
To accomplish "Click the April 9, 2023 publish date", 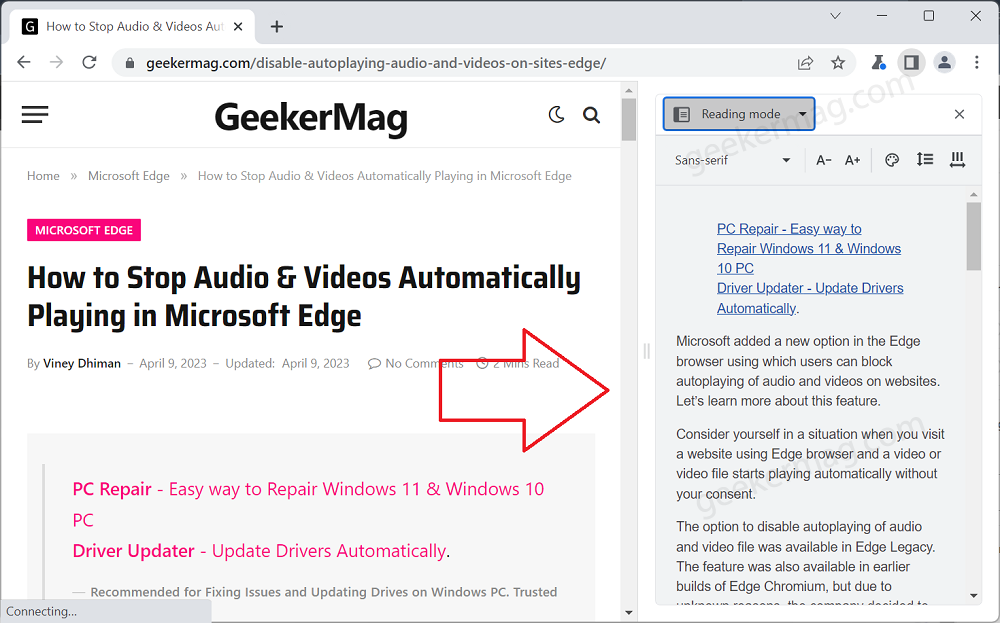I will [173, 363].
